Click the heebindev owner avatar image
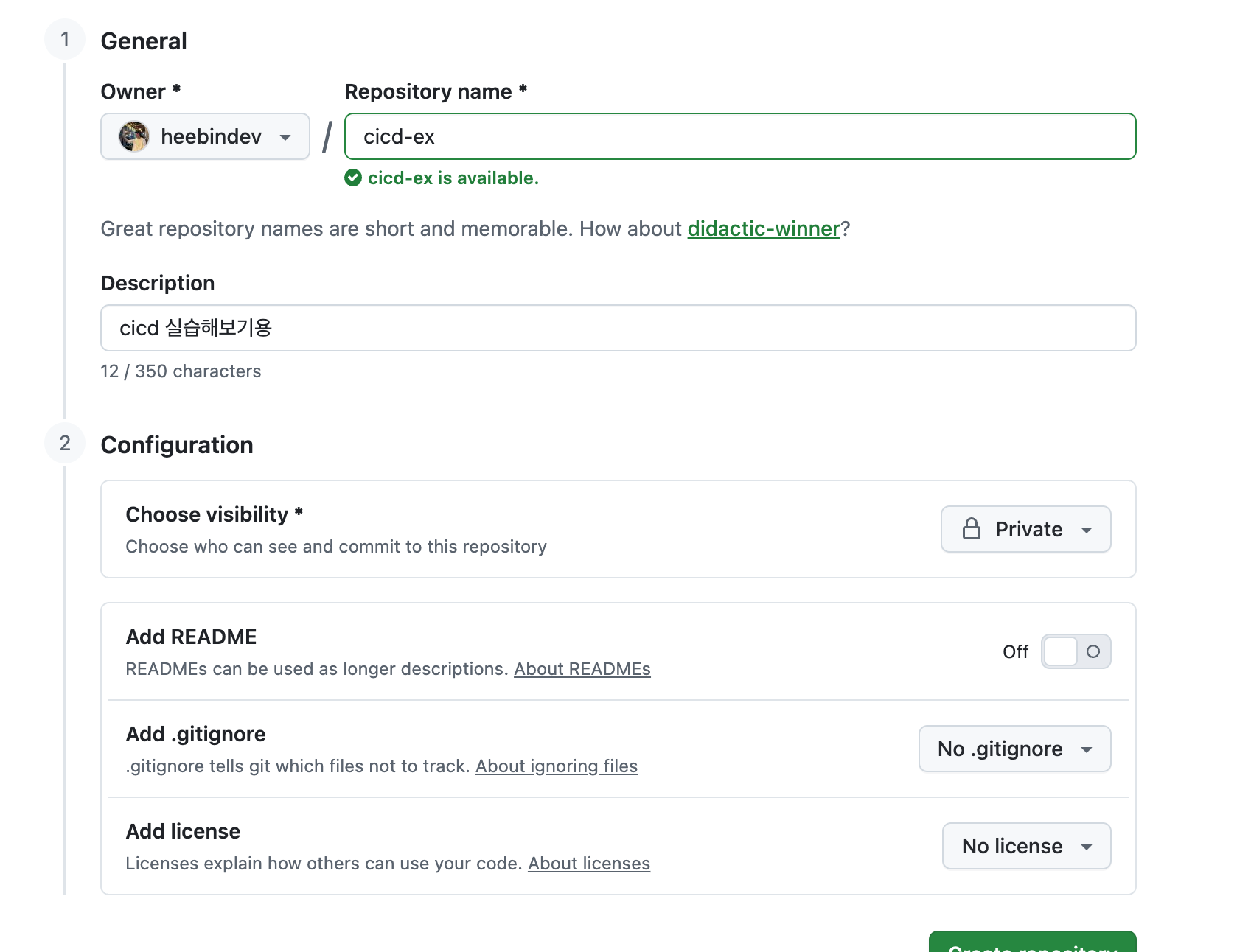Screen dimensions: 1237x952 (134, 136)
